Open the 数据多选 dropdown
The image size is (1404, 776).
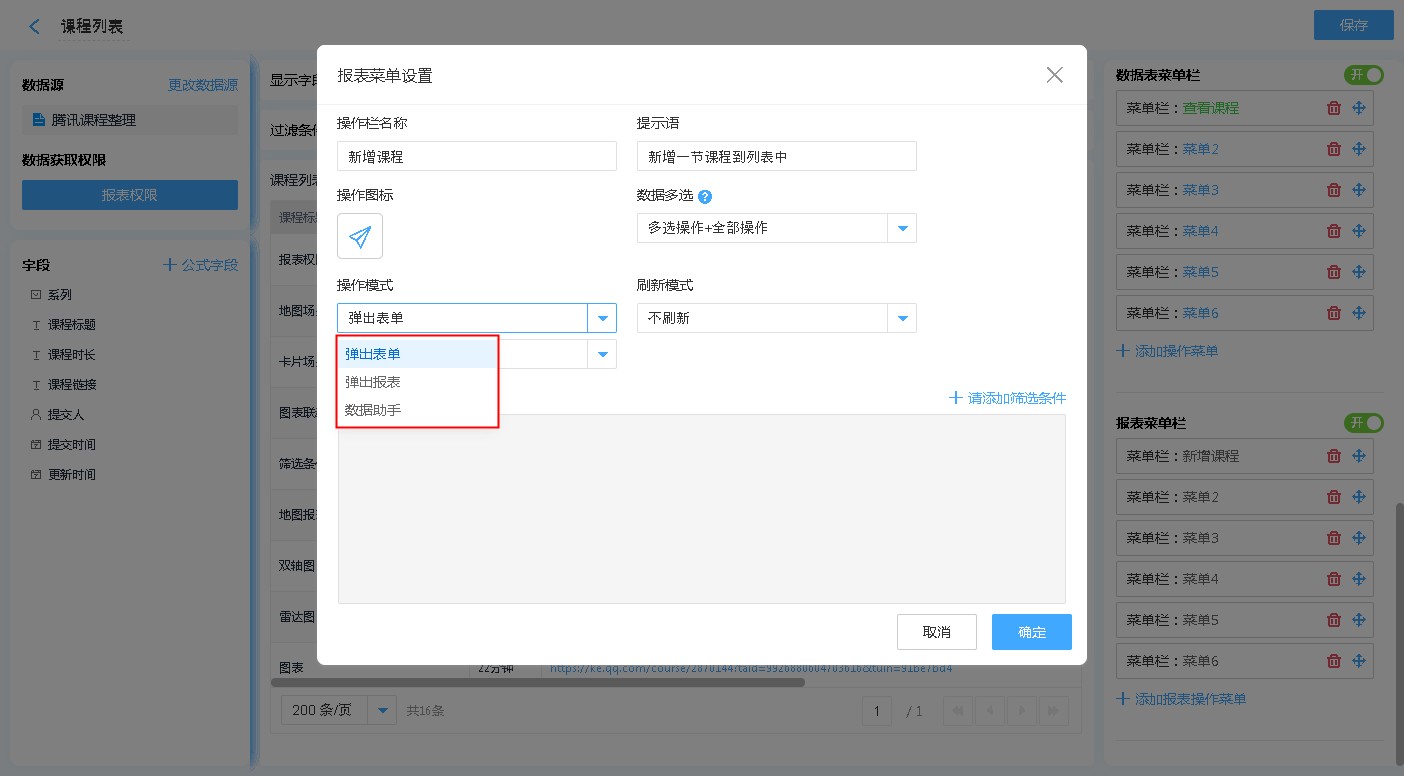coord(902,228)
